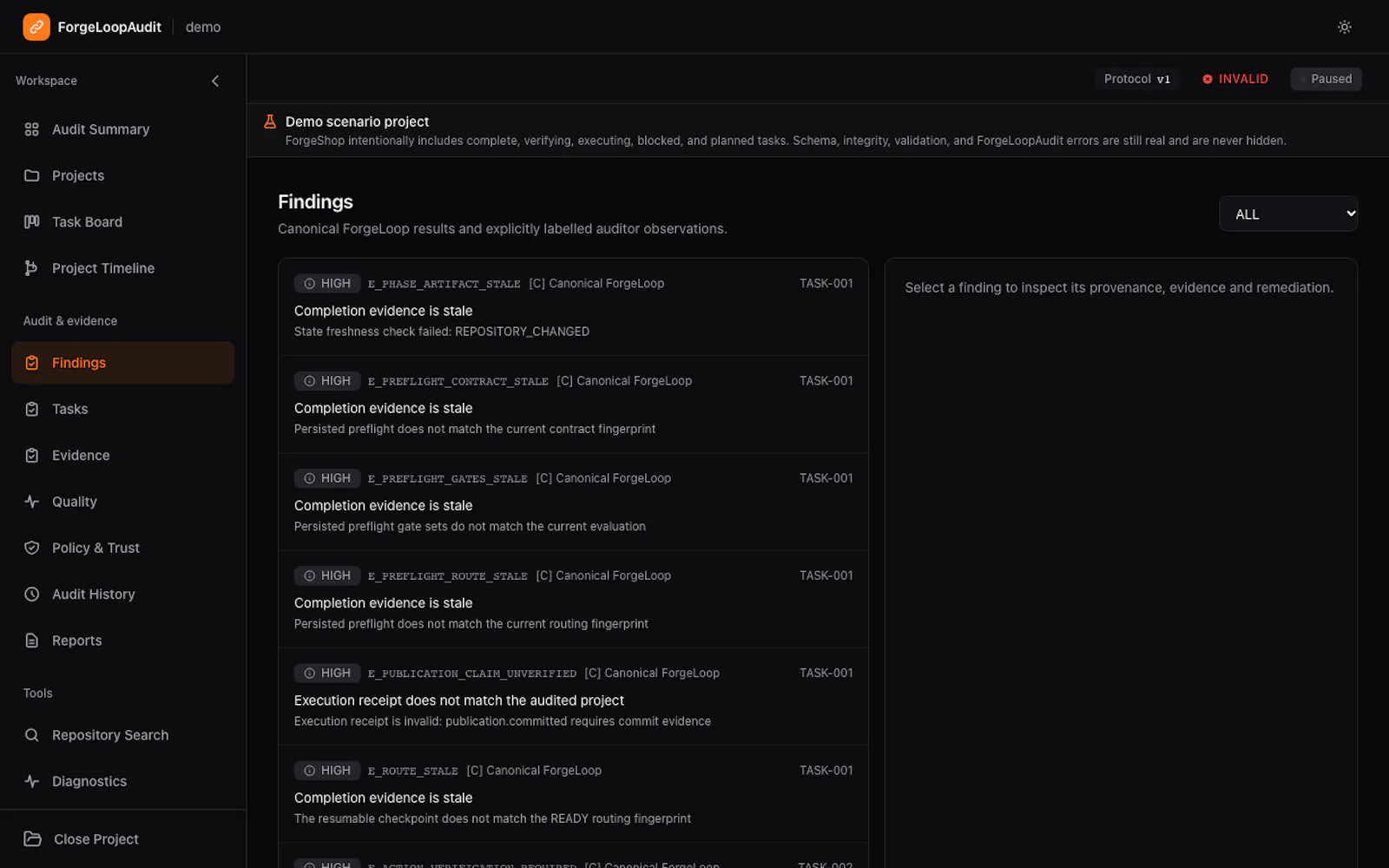Navigate to Project Timeline
Image resolution: width=1389 pixels, height=868 pixels.
coord(123,268)
